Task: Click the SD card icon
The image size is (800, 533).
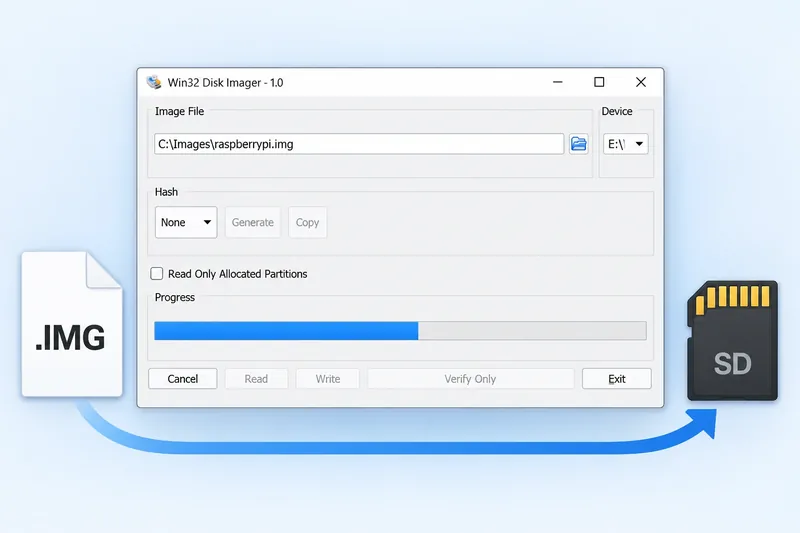Action: [x=732, y=340]
